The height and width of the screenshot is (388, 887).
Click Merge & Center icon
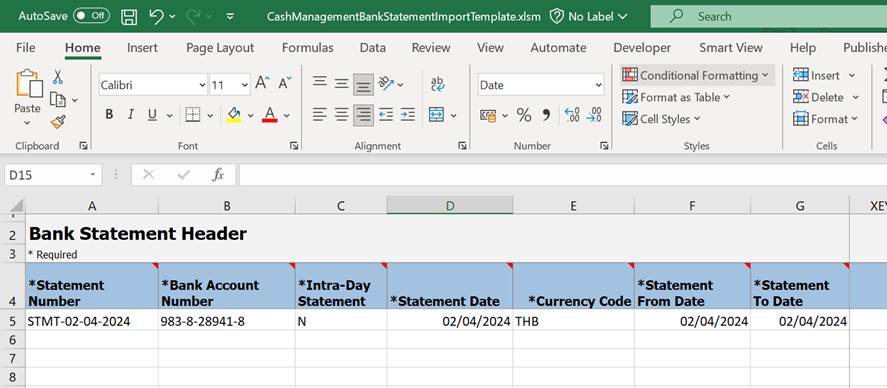(437, 115)
